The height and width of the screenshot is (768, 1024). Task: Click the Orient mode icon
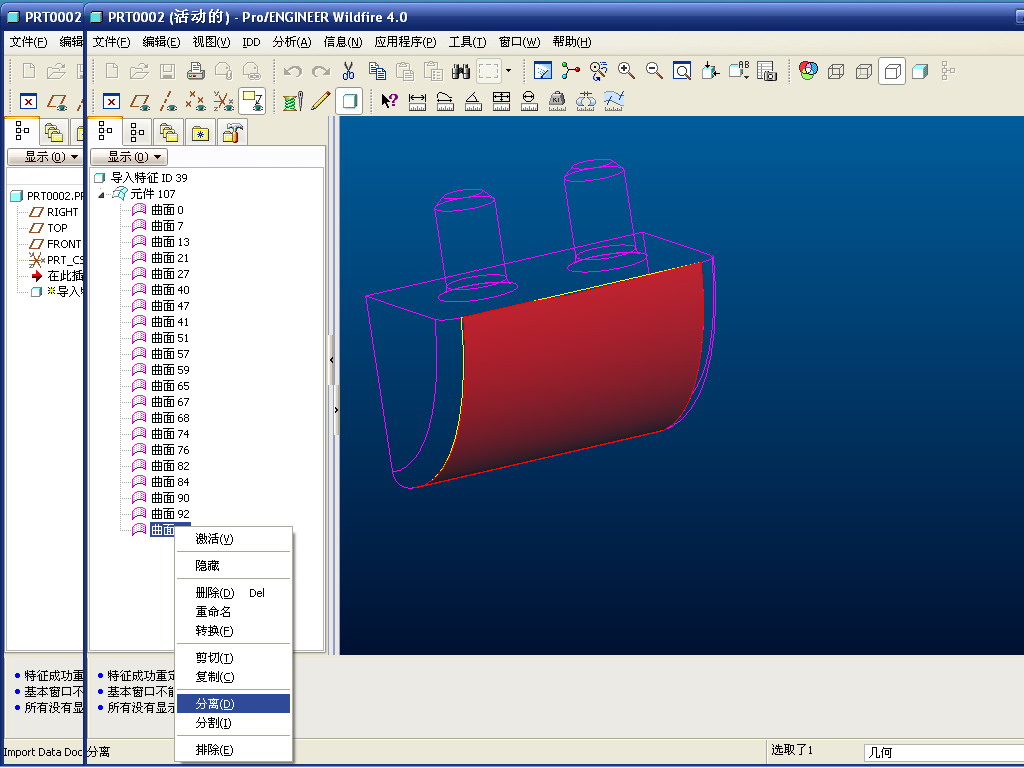tap(599, 71)
